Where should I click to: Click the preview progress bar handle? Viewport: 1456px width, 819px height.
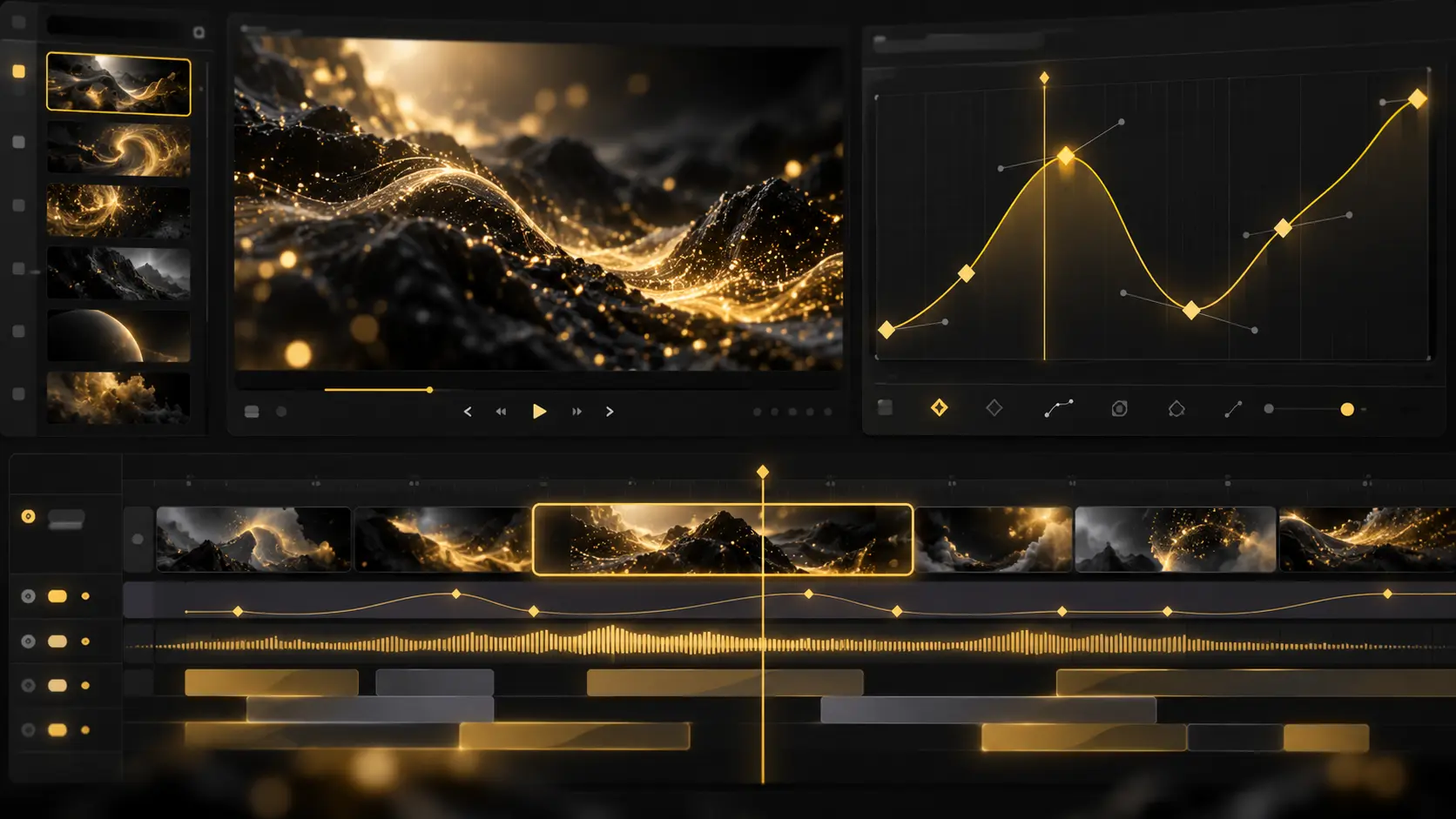[x=429, y=390]
